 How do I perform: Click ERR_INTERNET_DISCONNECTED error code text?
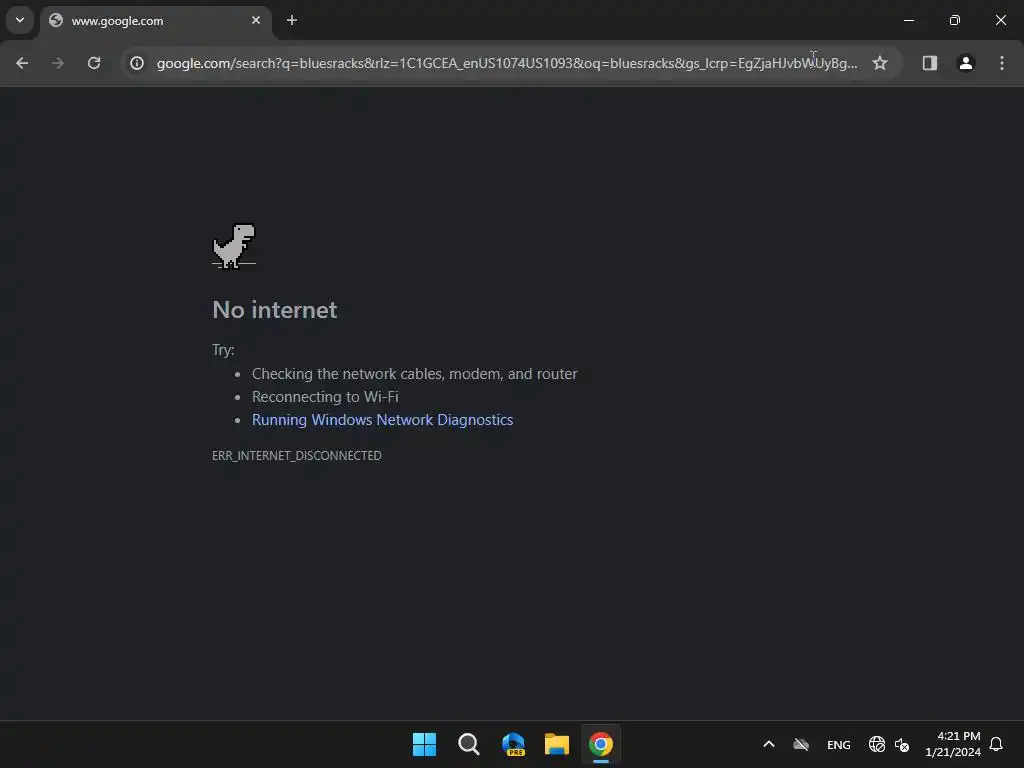coord(296,456)
